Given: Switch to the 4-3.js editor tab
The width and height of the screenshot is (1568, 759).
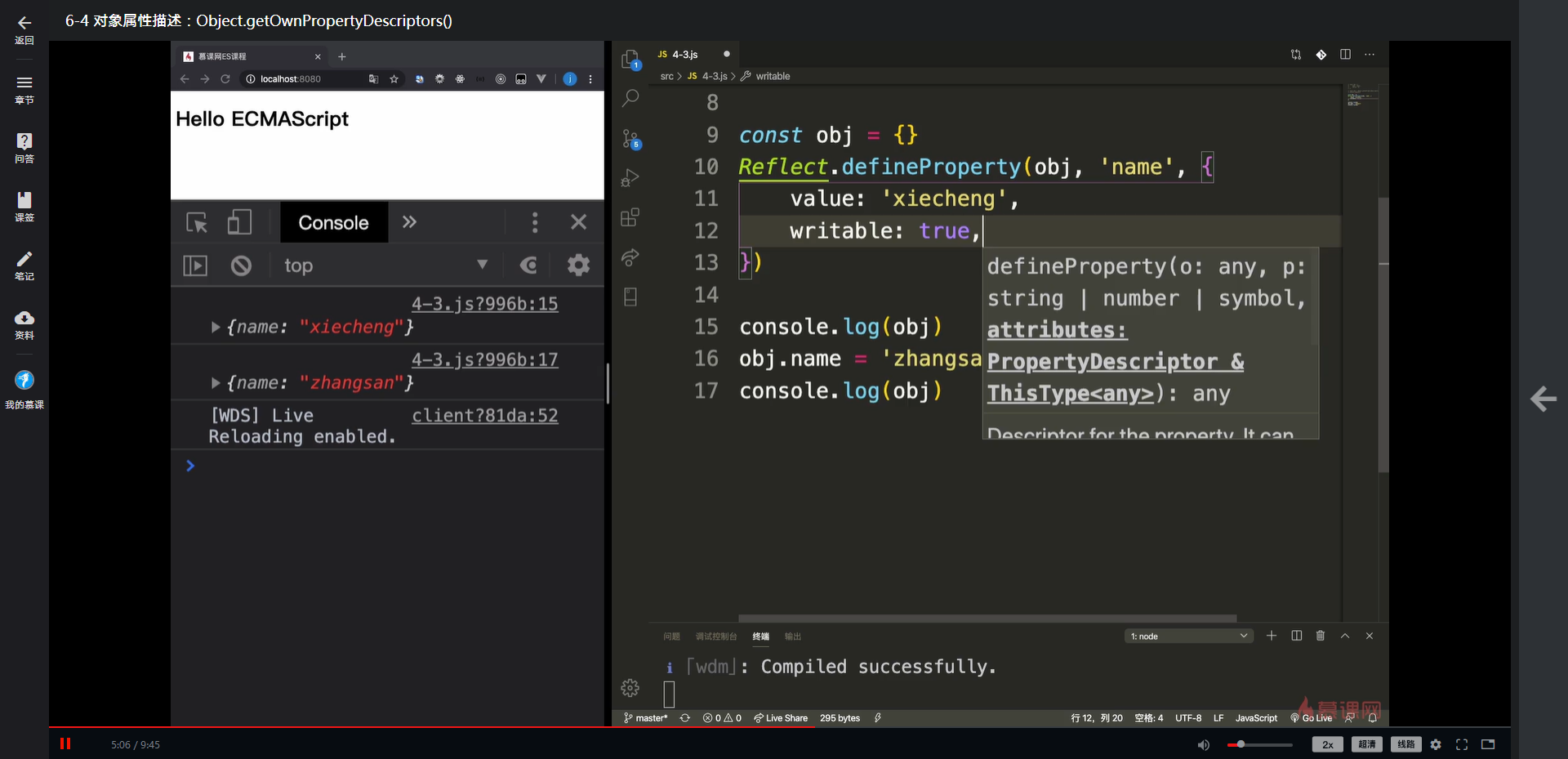Looking at the screenshot, I should (684, 55).
